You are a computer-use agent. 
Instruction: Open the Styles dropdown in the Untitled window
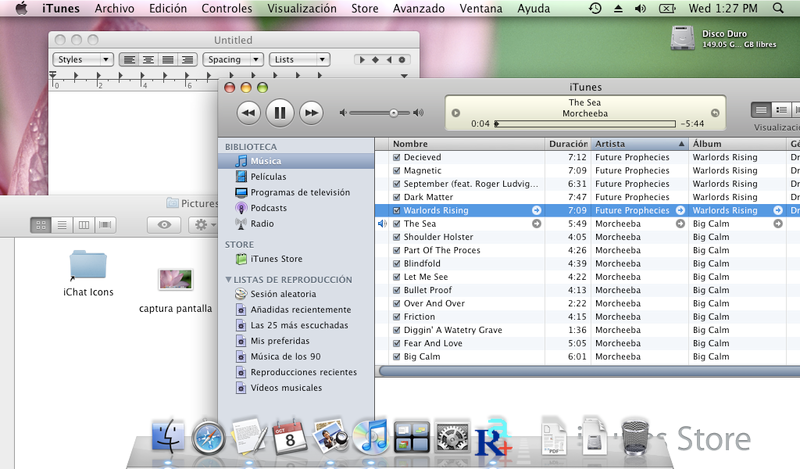82,60
